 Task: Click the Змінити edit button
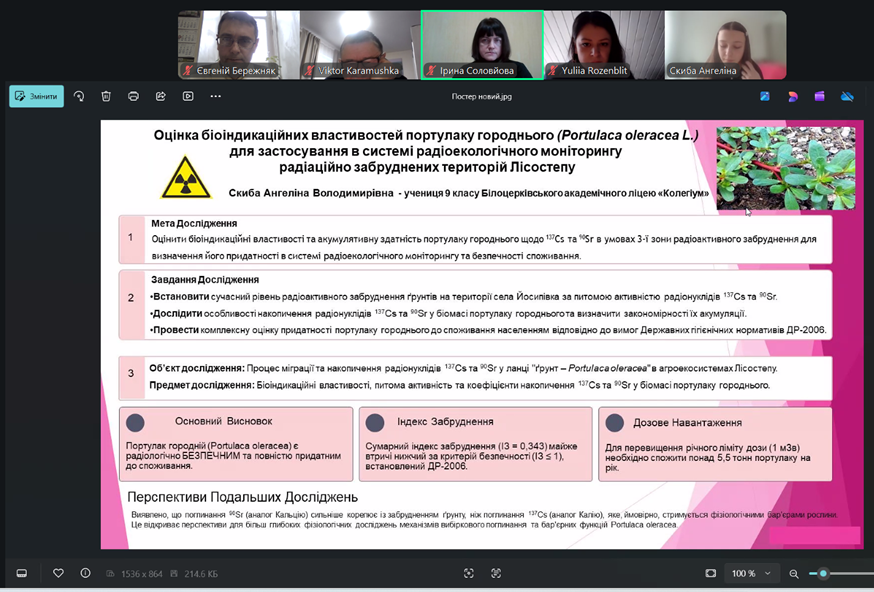(36, 96)
